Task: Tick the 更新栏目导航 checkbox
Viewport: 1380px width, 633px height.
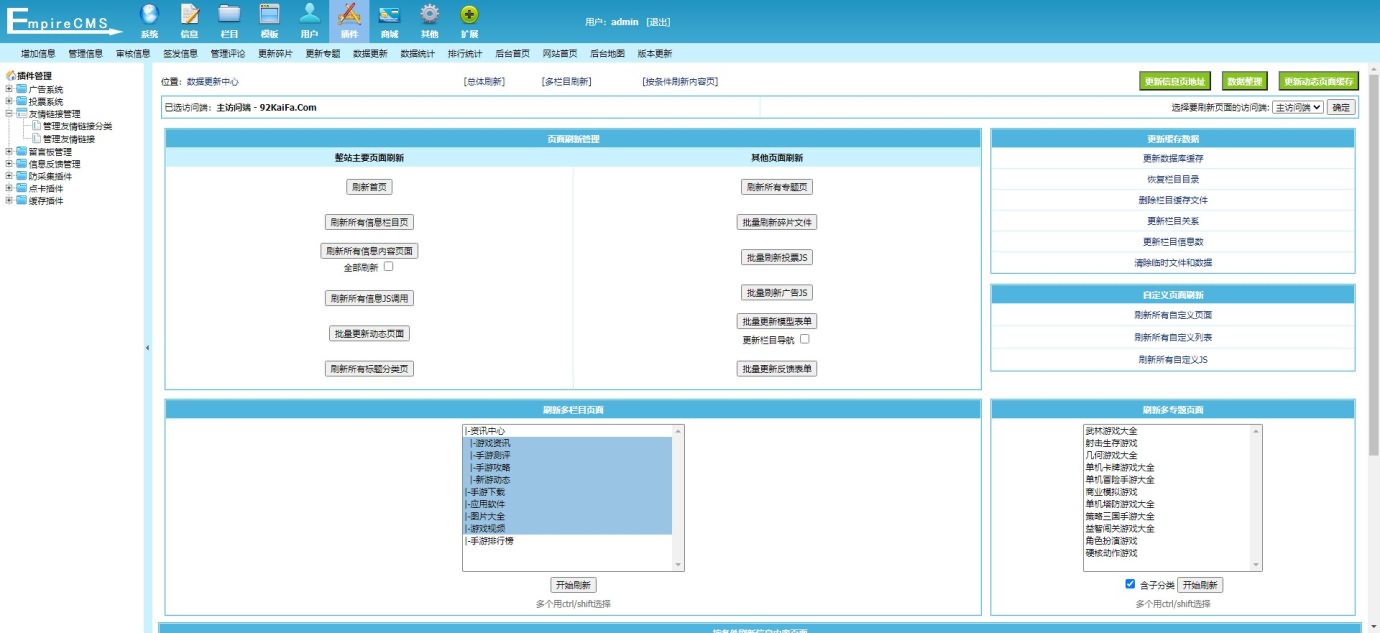Action: coord(804,339)
